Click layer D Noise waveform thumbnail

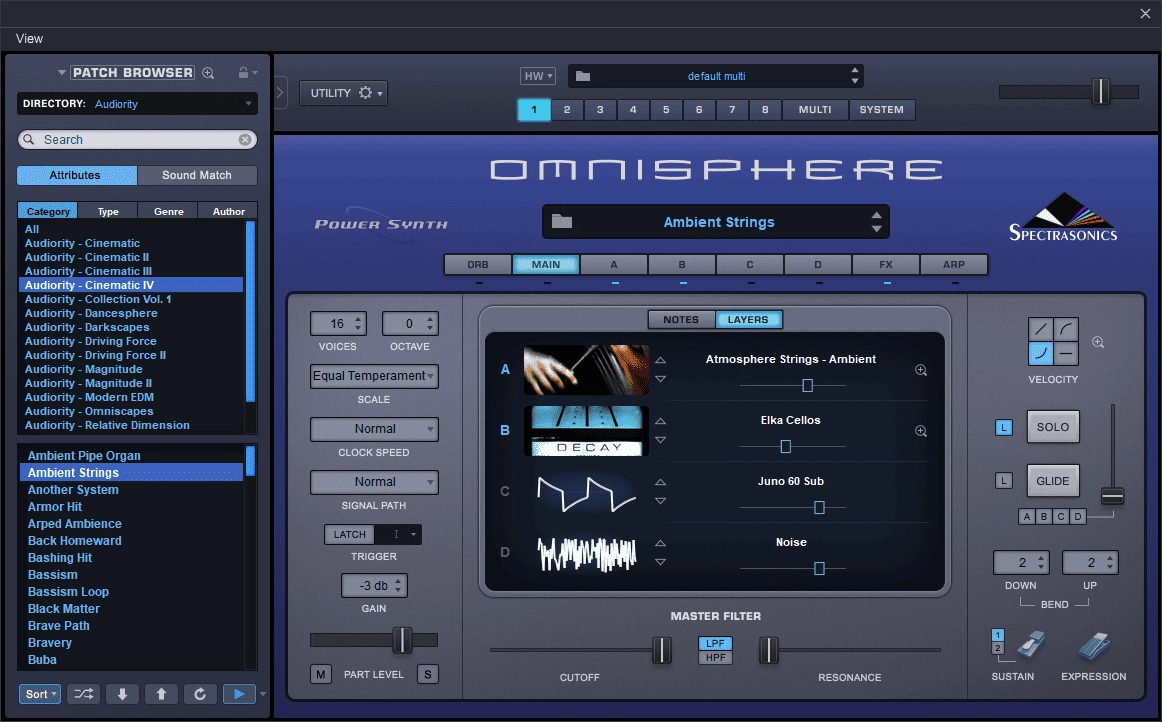[x=586, y=553]
